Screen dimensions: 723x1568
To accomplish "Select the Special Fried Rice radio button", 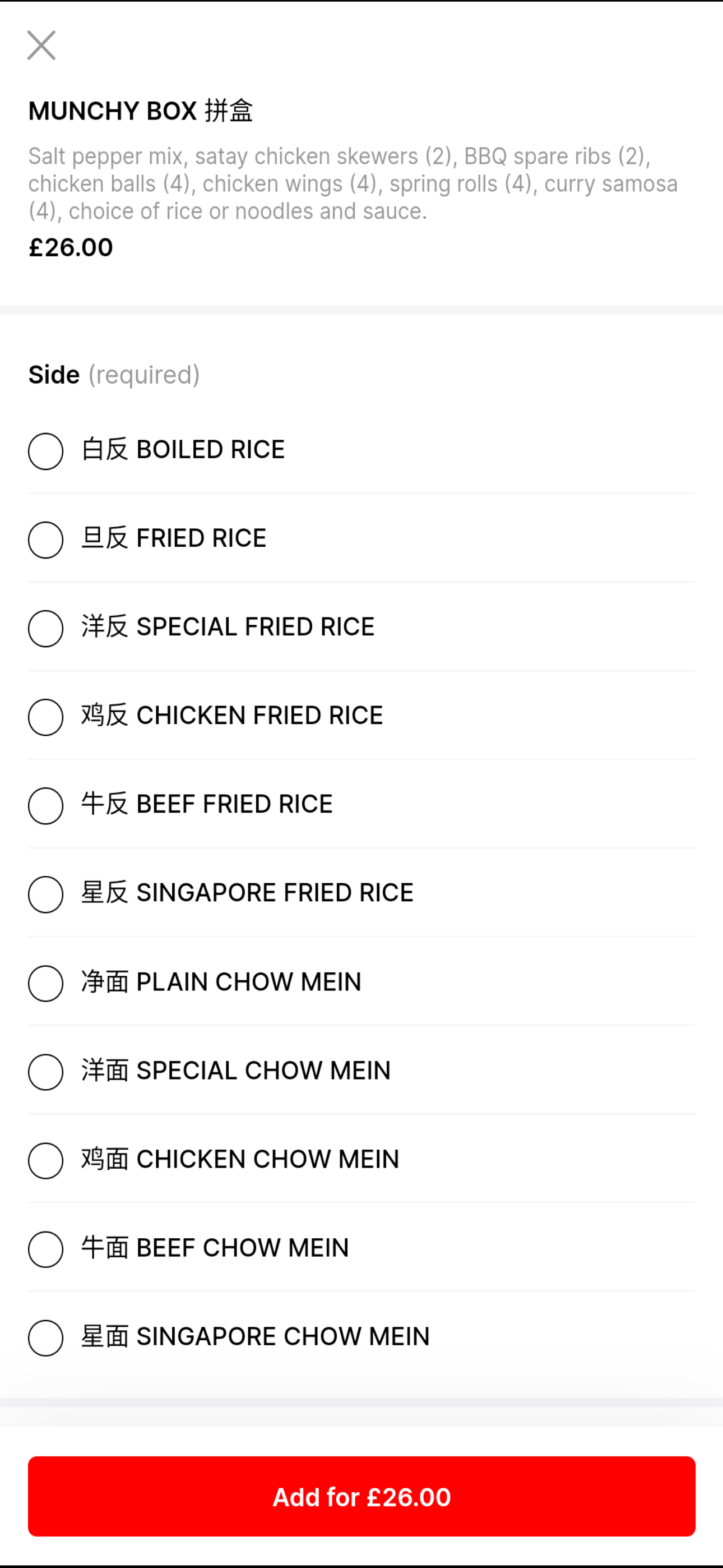I will coord(45,628).
